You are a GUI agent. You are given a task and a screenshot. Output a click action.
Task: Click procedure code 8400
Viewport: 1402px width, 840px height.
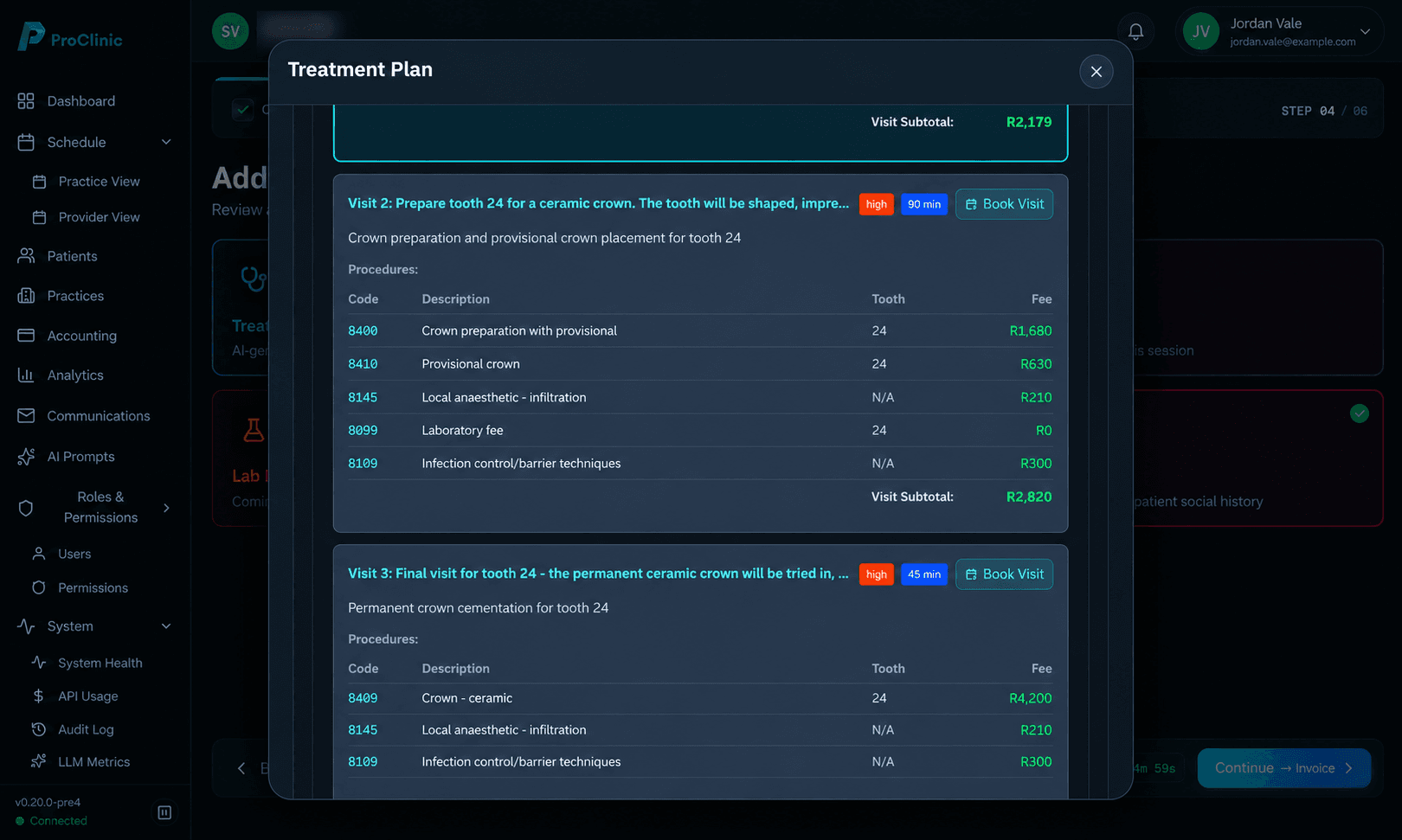[363, 331]
